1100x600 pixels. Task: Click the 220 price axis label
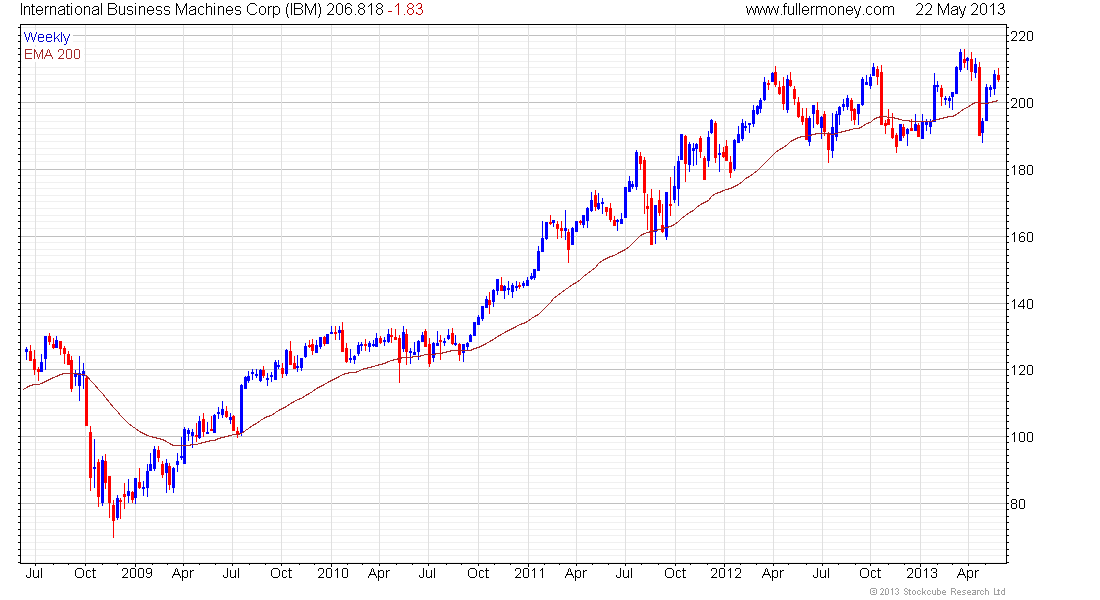pyautogui.click(x=1022, y=36)
